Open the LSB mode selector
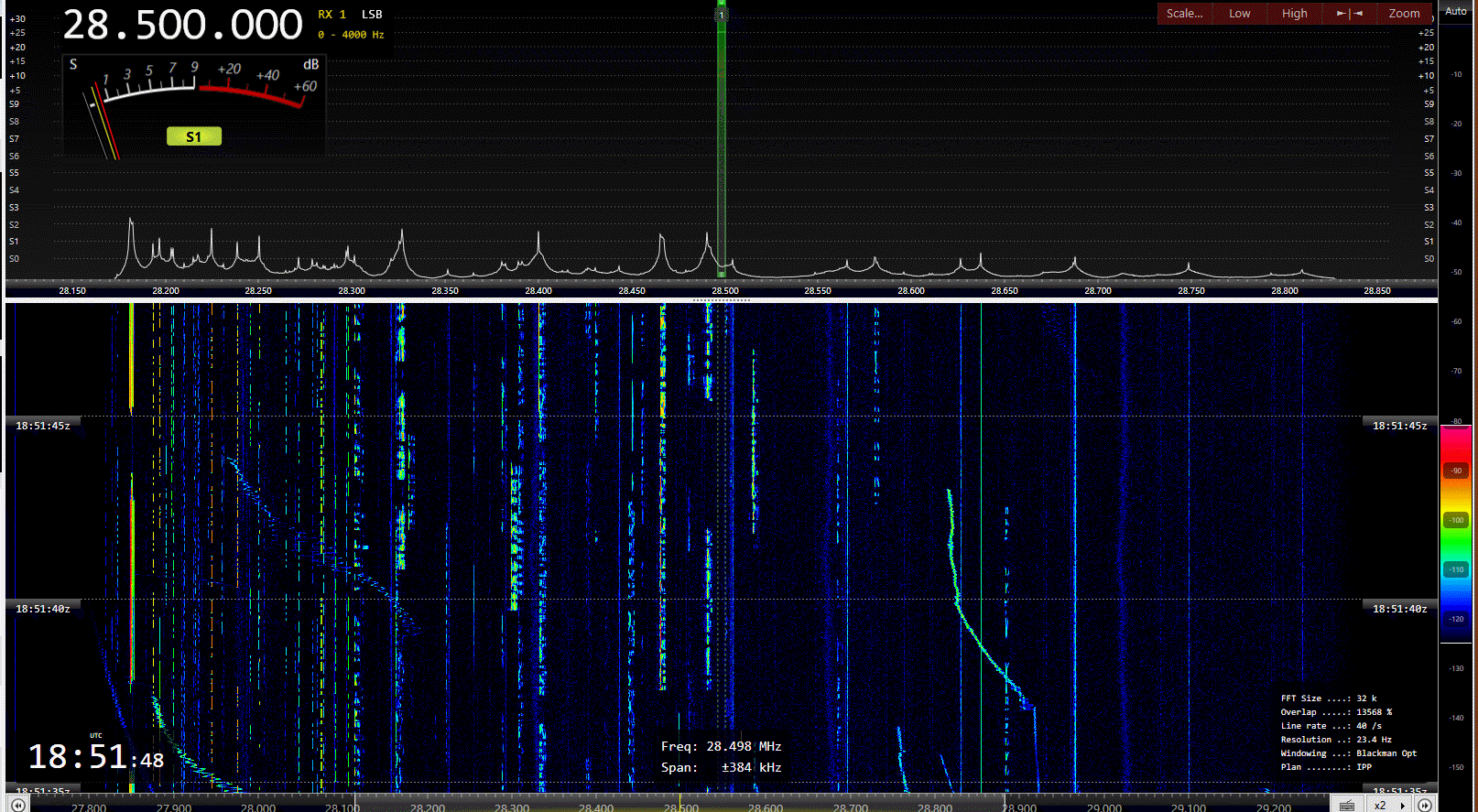The width and height of the screenshot is (1478, 812). pyautogui.click(x=372, y=15)
